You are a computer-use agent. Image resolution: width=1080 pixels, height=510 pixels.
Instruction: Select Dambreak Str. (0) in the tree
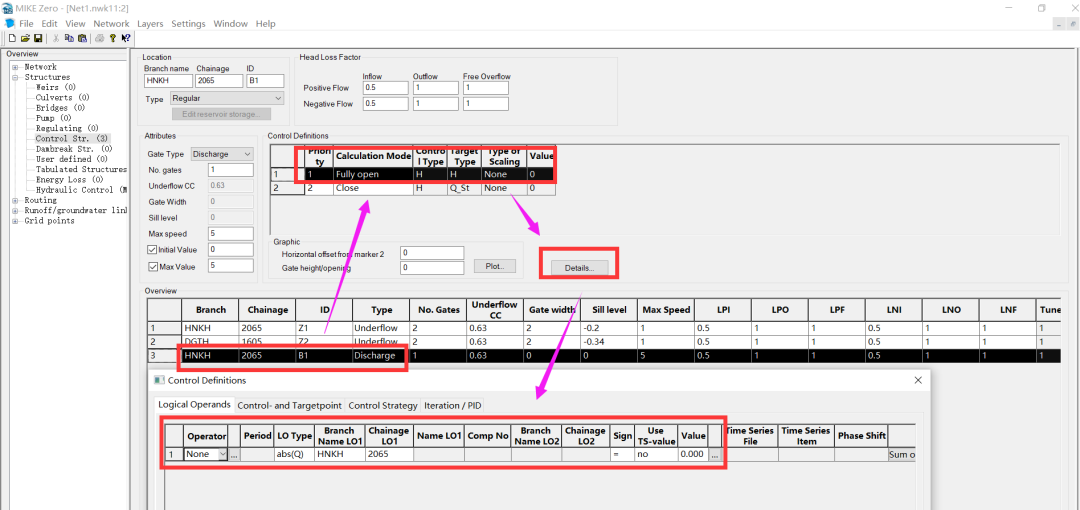click(x=74, y=149)
